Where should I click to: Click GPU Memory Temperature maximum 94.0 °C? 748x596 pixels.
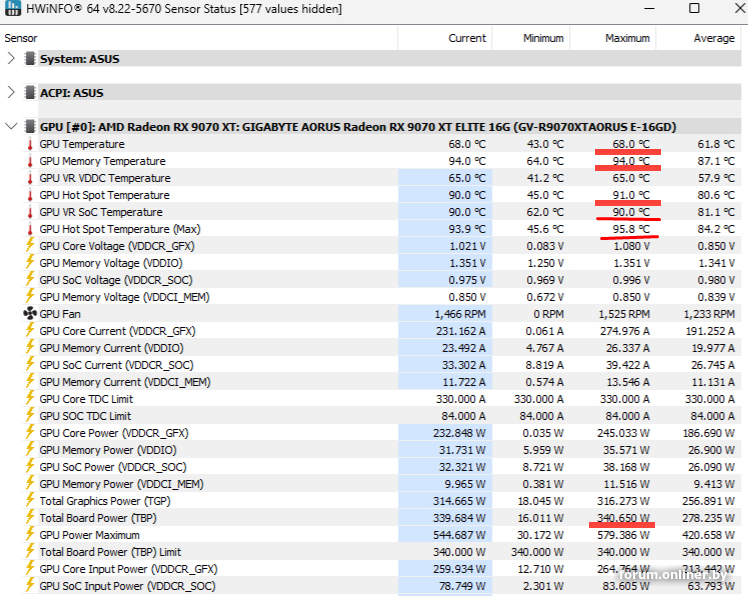[x=631, y=161]
